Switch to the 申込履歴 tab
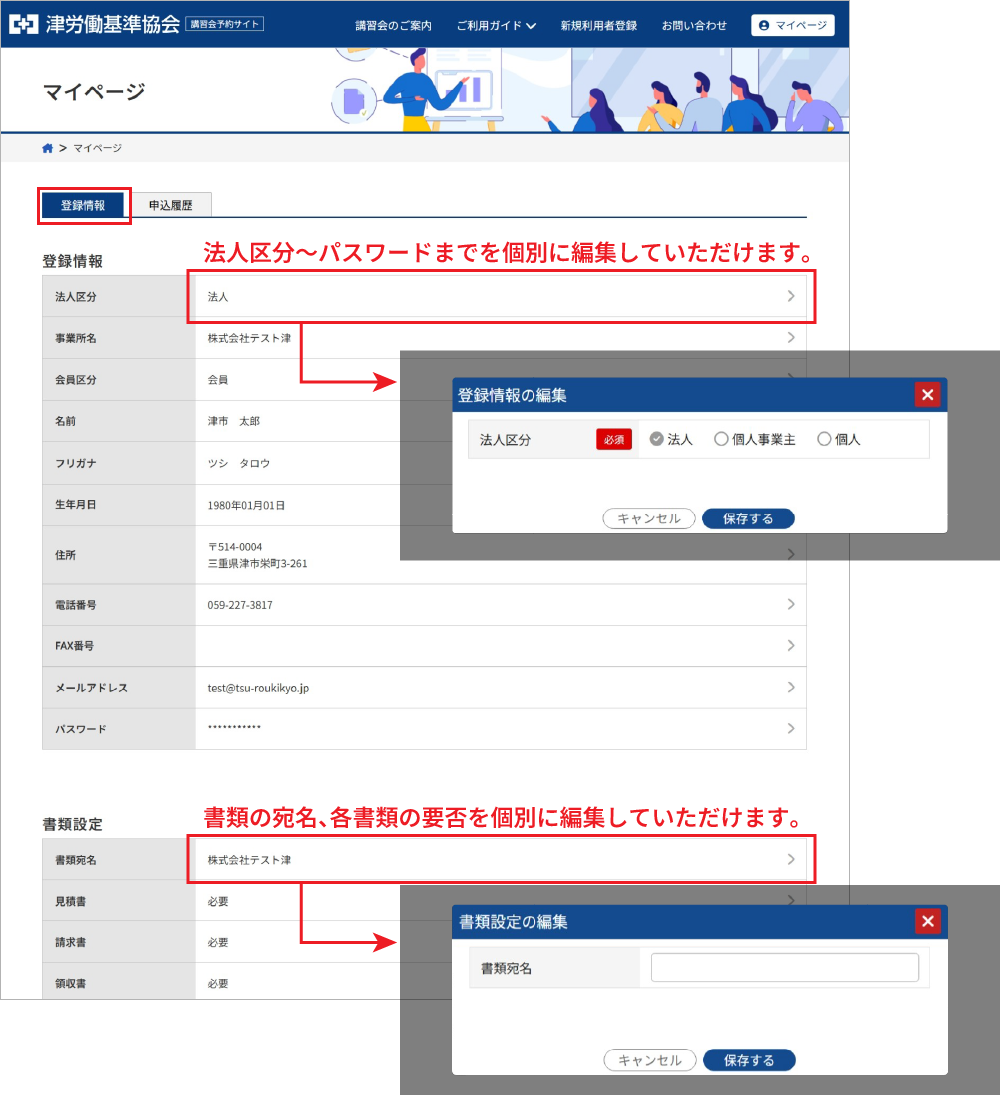Viewport: 1000px width, 1095px height. point(170,205)
